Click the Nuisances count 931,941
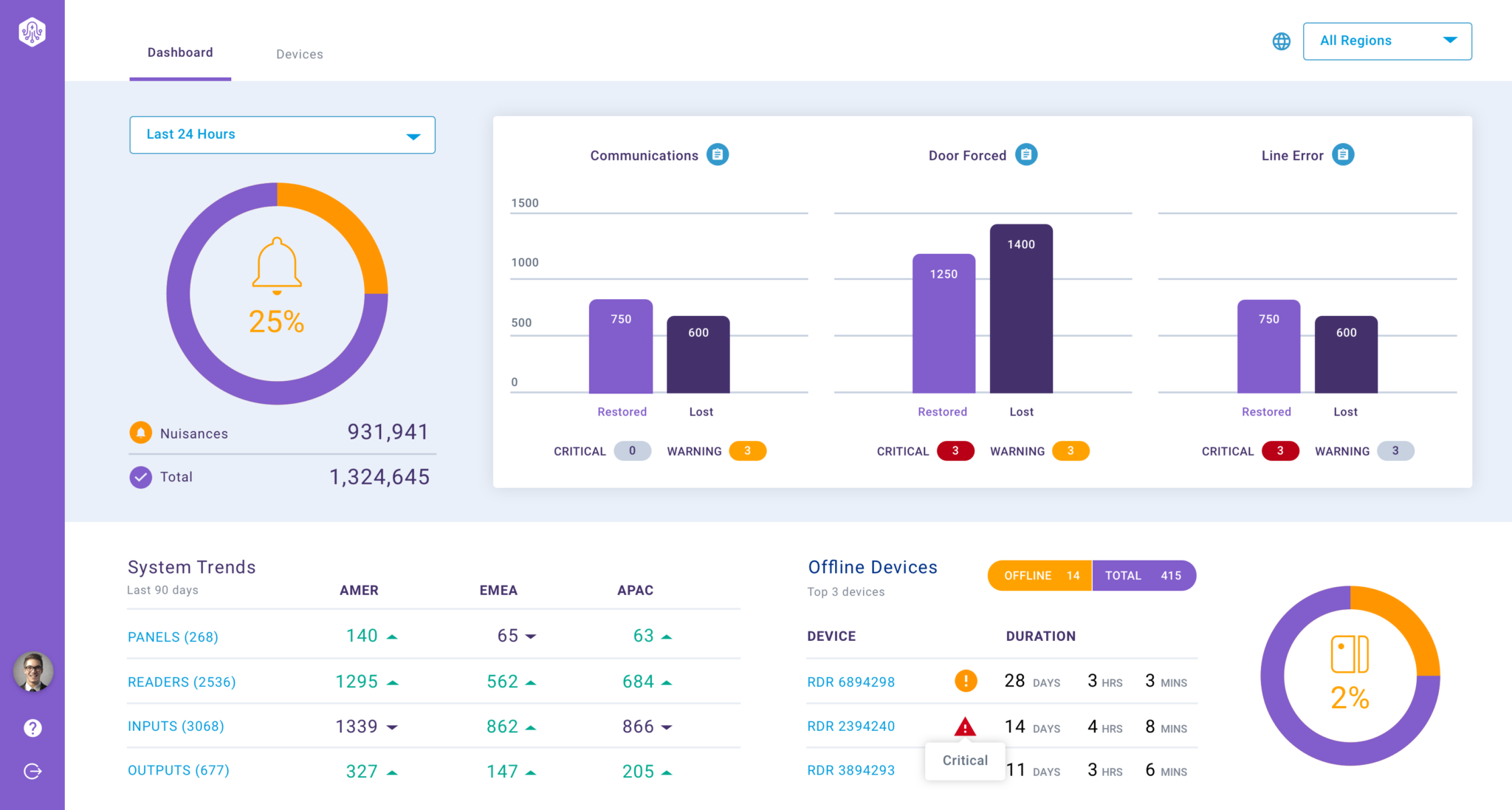Image resolution: width=1512 pixels, height=810 pixels. pos(388,432)
